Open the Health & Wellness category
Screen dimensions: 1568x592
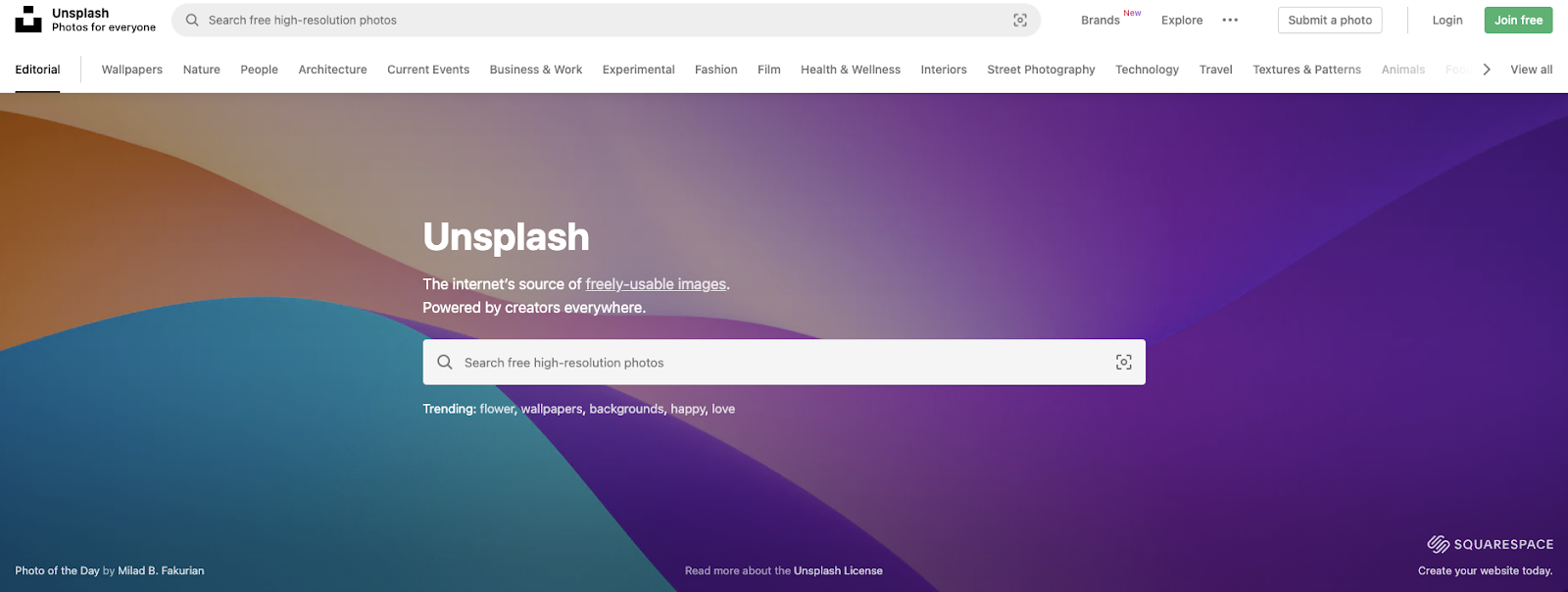(851, 70)
